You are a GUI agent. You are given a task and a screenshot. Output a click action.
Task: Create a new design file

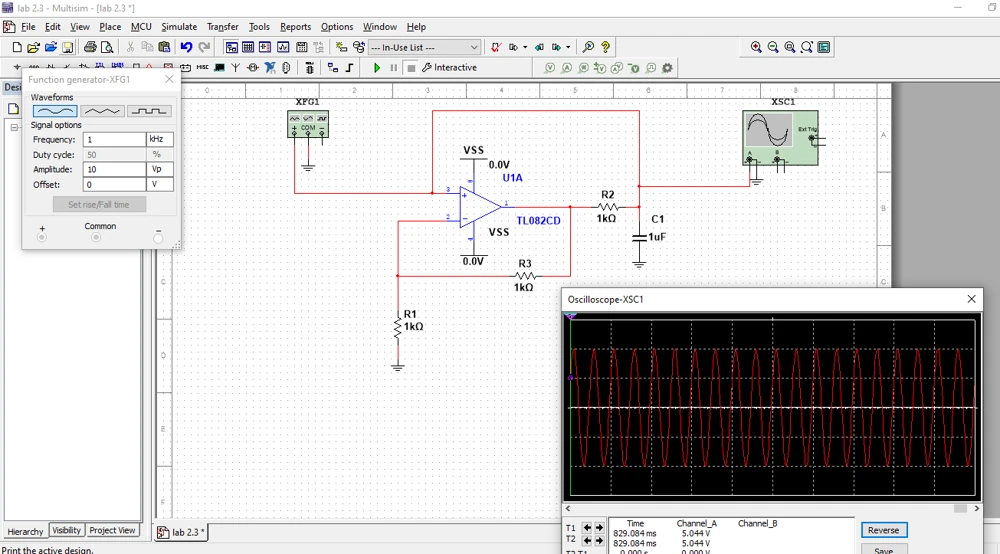click(17, 47)
